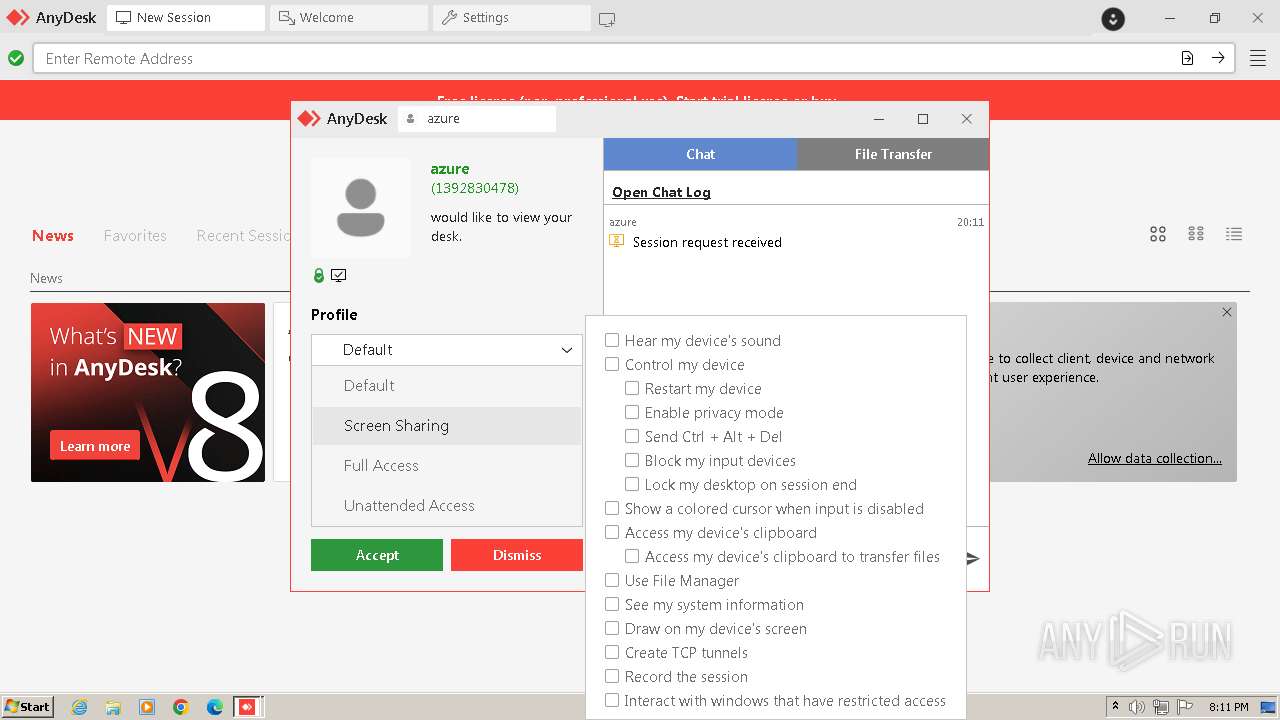Open the new tab monitor icon

tap(607, 18)
